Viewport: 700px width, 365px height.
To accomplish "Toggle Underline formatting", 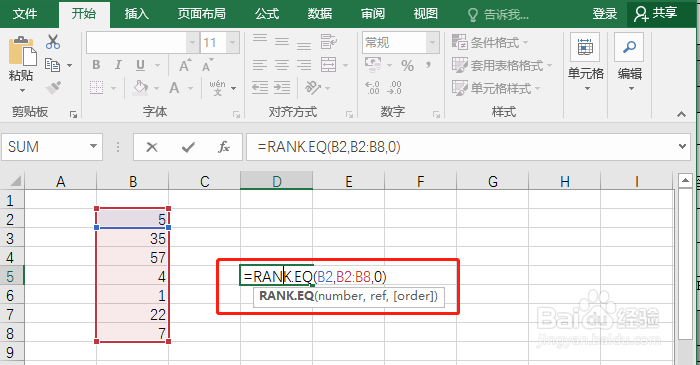I will pos(140,65).
